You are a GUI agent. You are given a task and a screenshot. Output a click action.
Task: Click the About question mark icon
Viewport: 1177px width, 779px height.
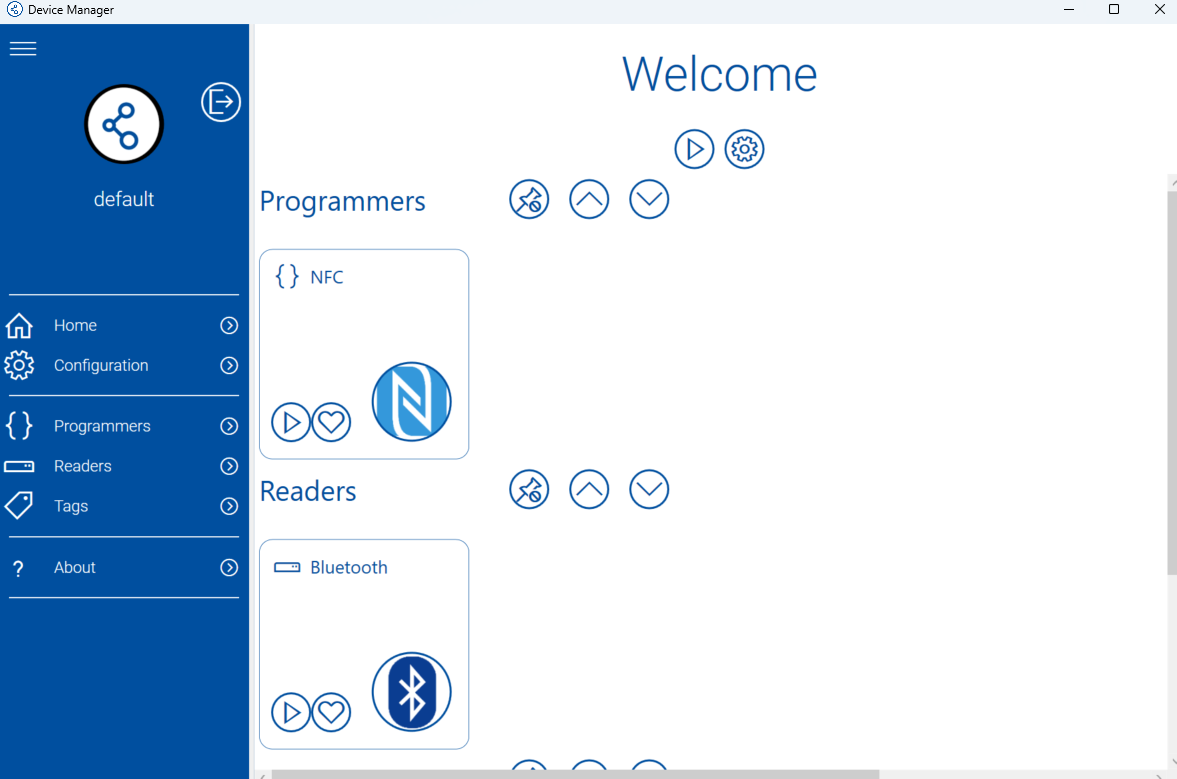pos(19,568)
